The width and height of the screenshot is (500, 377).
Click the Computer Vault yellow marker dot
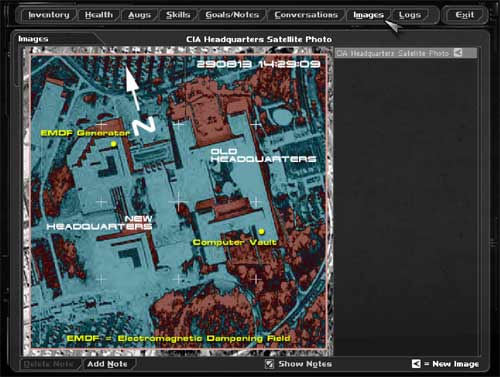262,231
